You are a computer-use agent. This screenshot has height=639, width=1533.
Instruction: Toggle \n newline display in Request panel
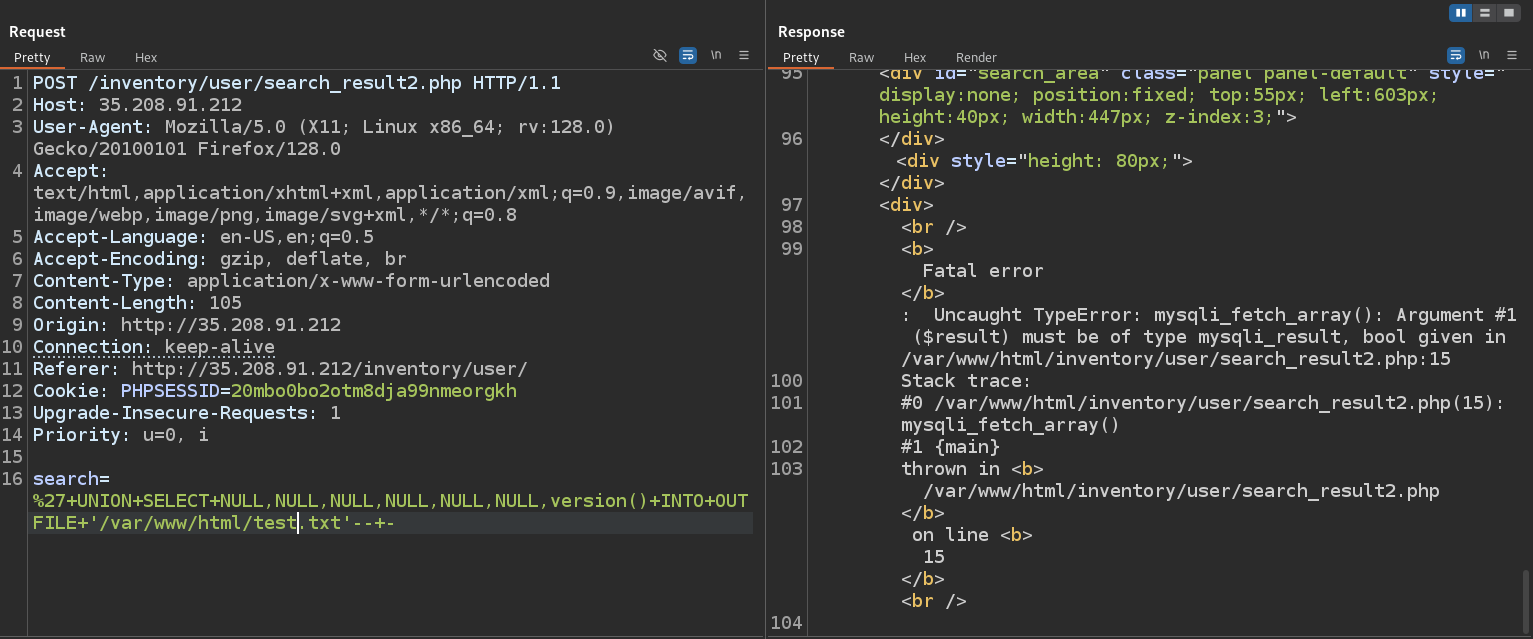(716, 56)
